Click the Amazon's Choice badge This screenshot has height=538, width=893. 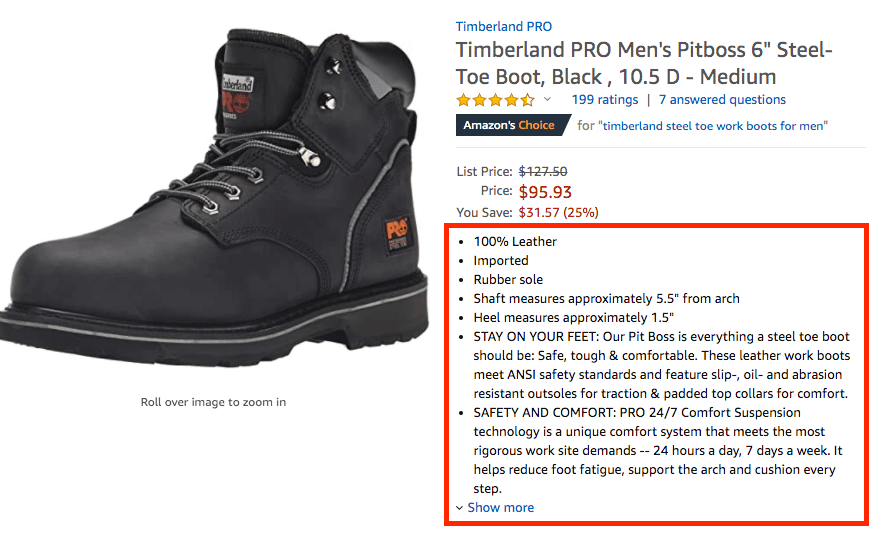(508, 126)
